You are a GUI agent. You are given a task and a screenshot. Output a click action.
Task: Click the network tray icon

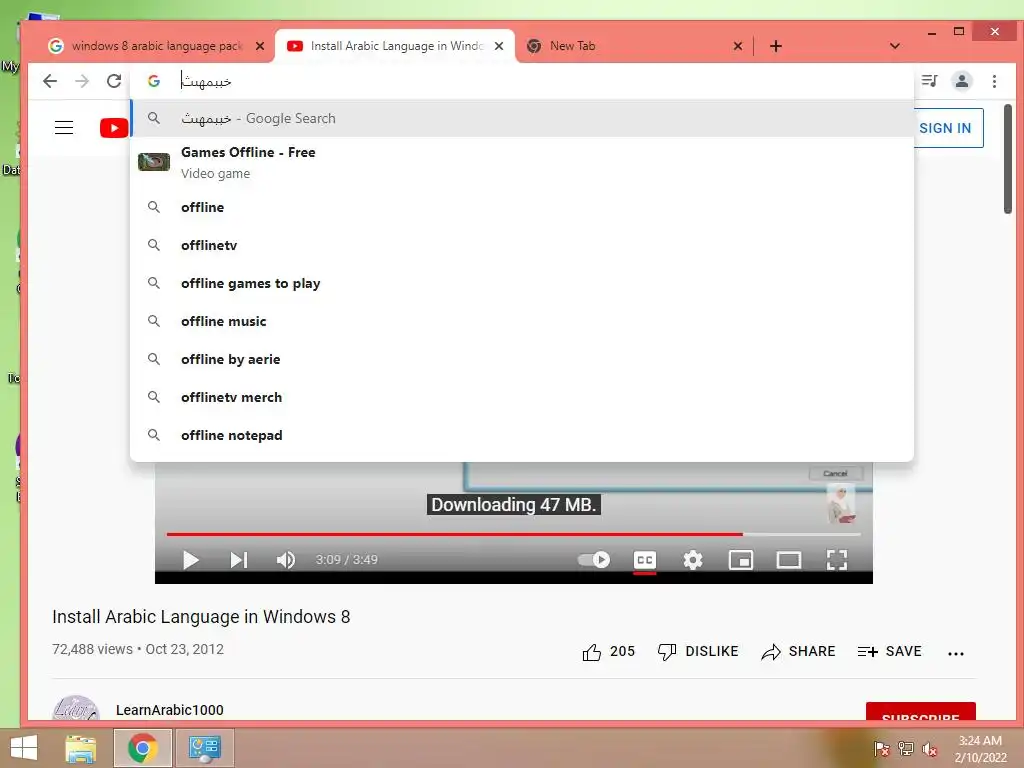(x=906, y=749)
